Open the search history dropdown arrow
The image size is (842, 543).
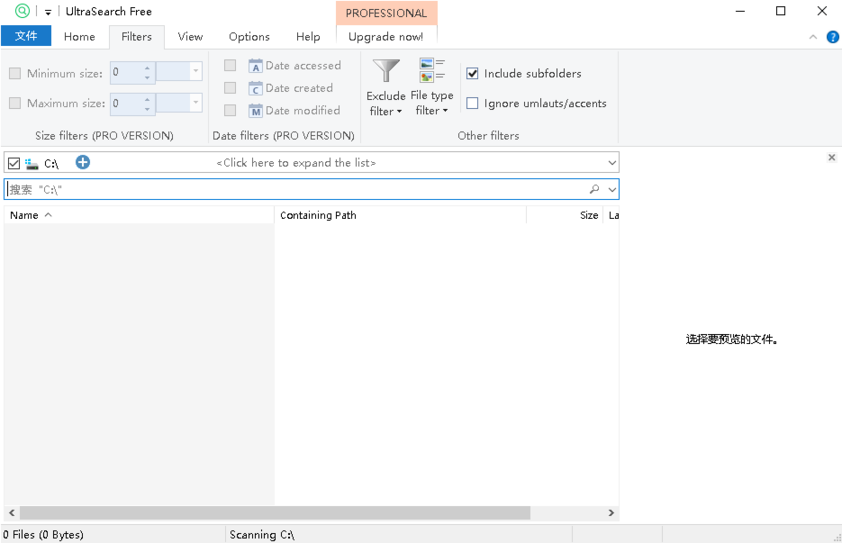[612, 189]
